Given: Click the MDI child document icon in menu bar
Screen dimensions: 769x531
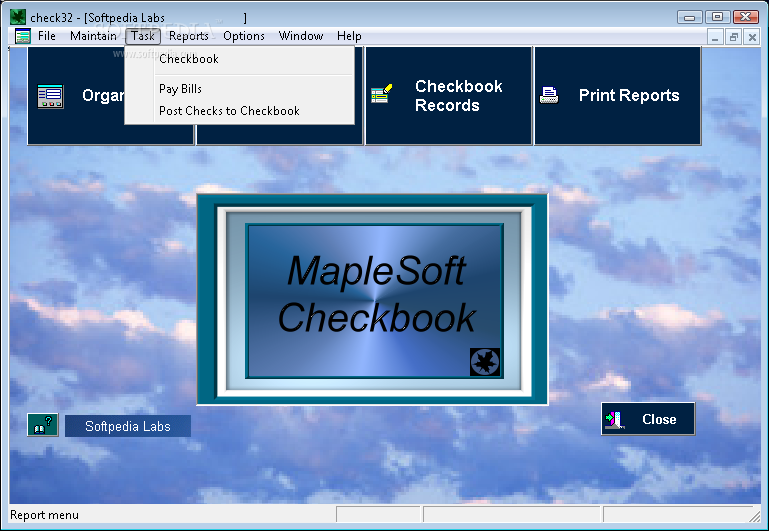Looking at the screenshot, I should (x=23, y=36).
